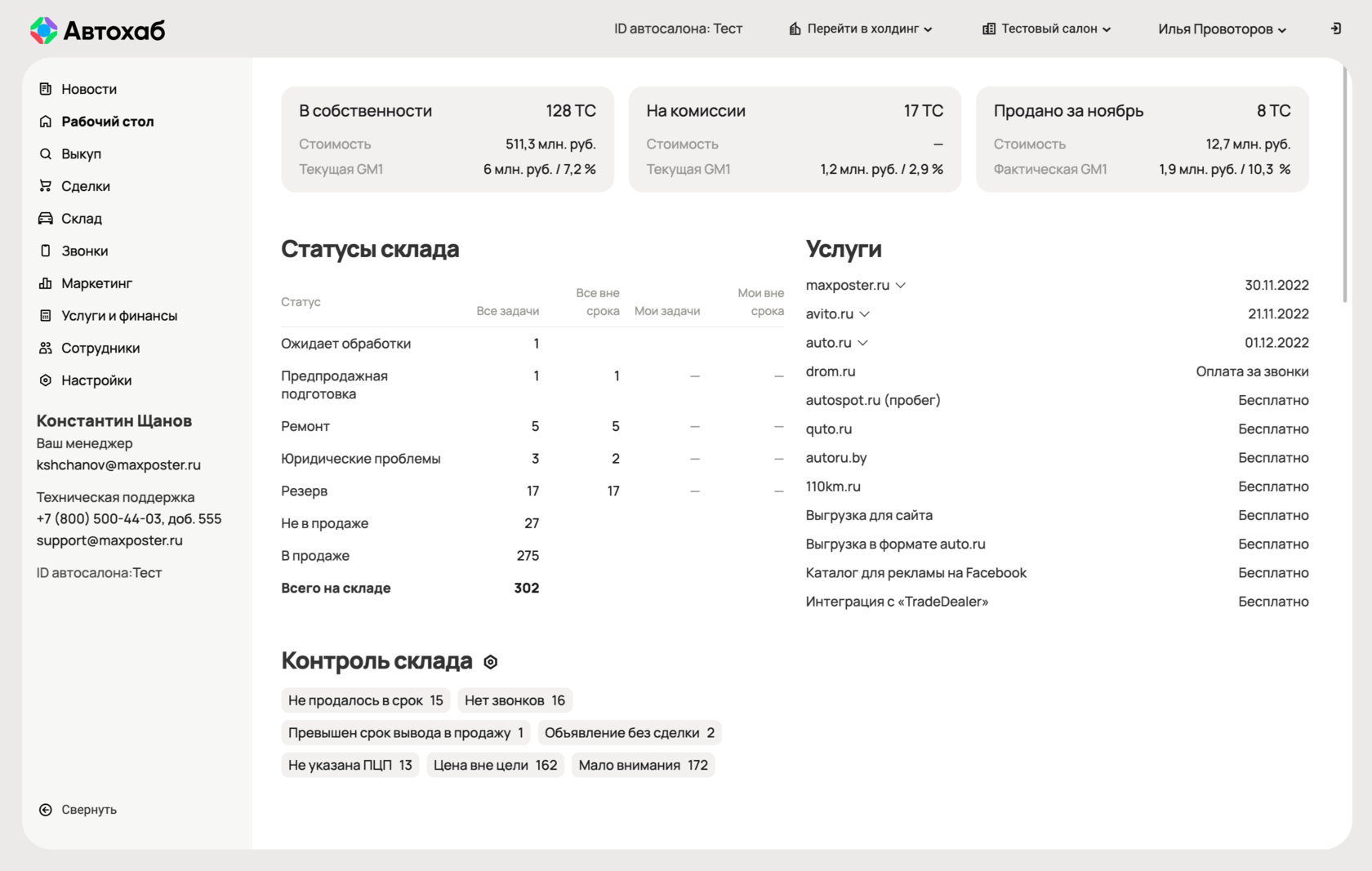
Task: Open the Новости section icon
Action: (45, 88)
